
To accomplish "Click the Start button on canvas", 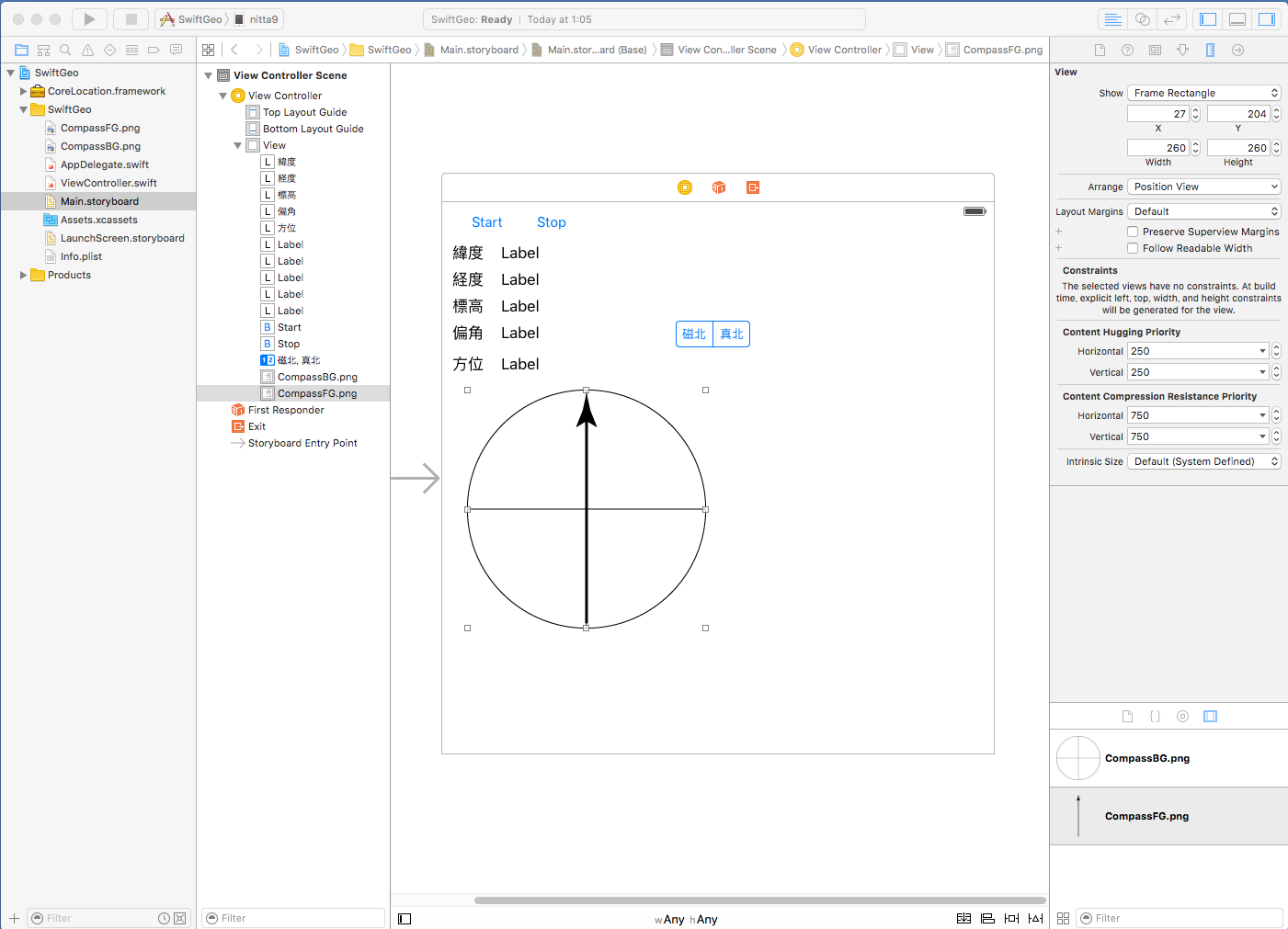I will (486, 222).
